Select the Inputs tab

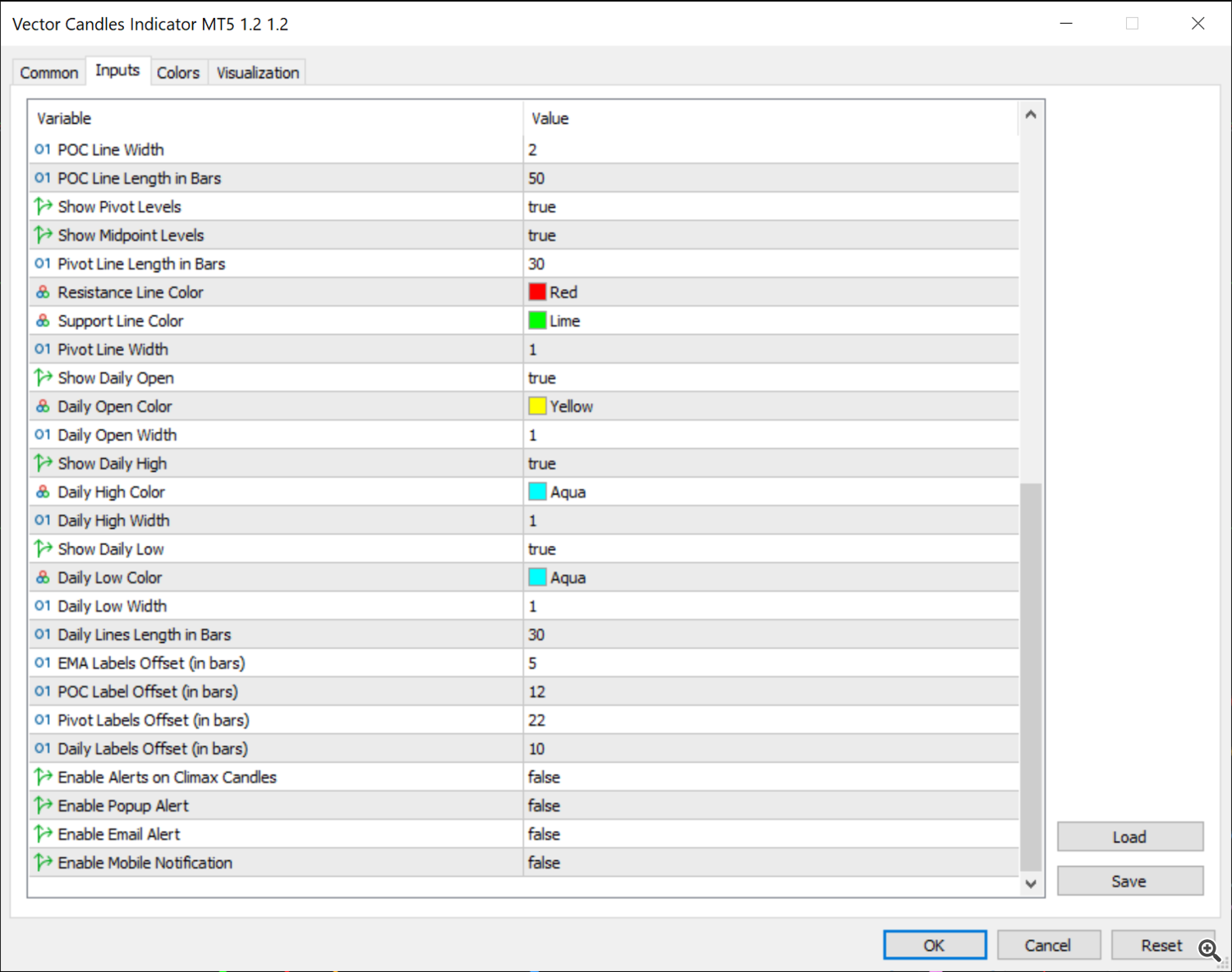(117, 71)
